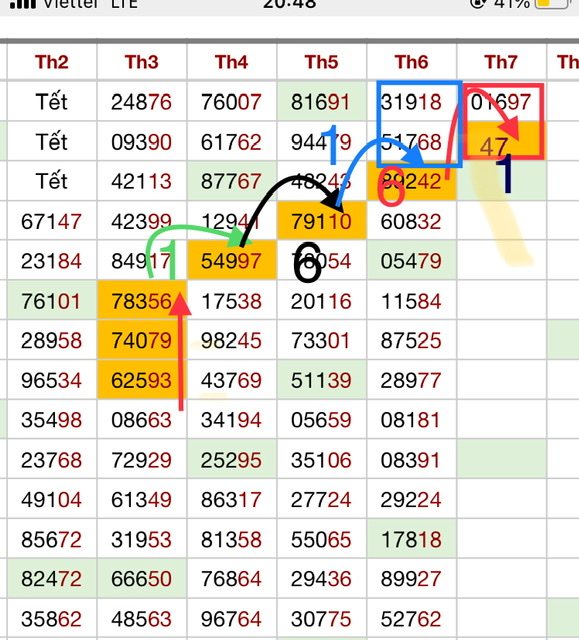This screenshot has width=579, height=640.
Task: Tap the Th3 column header
Action: [x=142, y=62]
